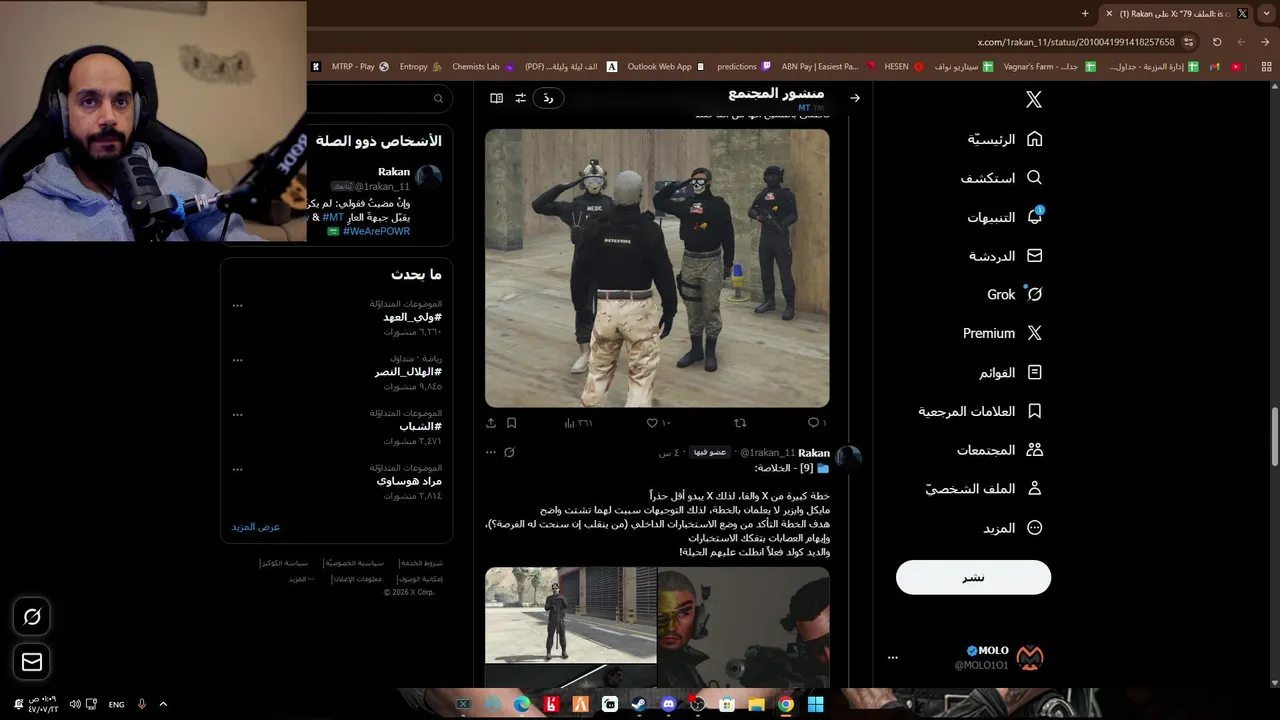This screenshot has height=720, width=1280.
Task: Open شروط الخدمة terms of service link
Action: (x=420, y=563)
